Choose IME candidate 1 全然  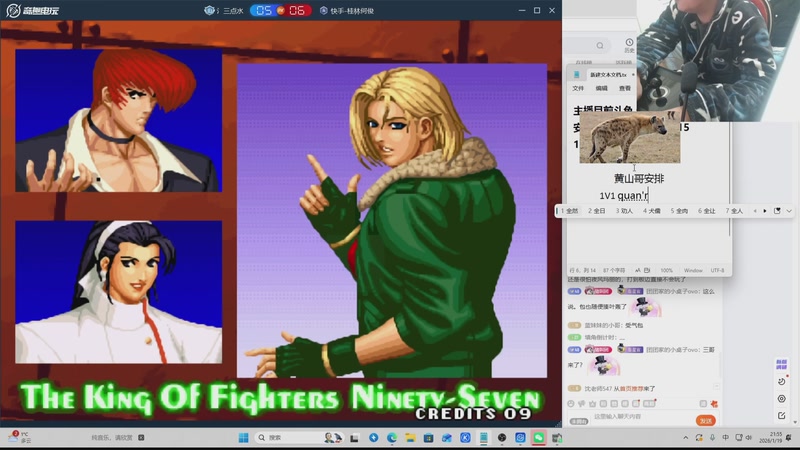pos(569,211)
